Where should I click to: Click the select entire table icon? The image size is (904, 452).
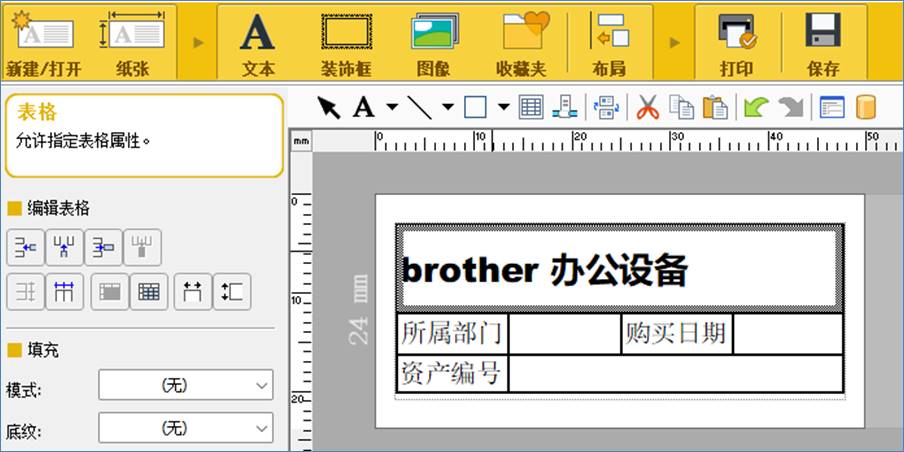point(149,292)
